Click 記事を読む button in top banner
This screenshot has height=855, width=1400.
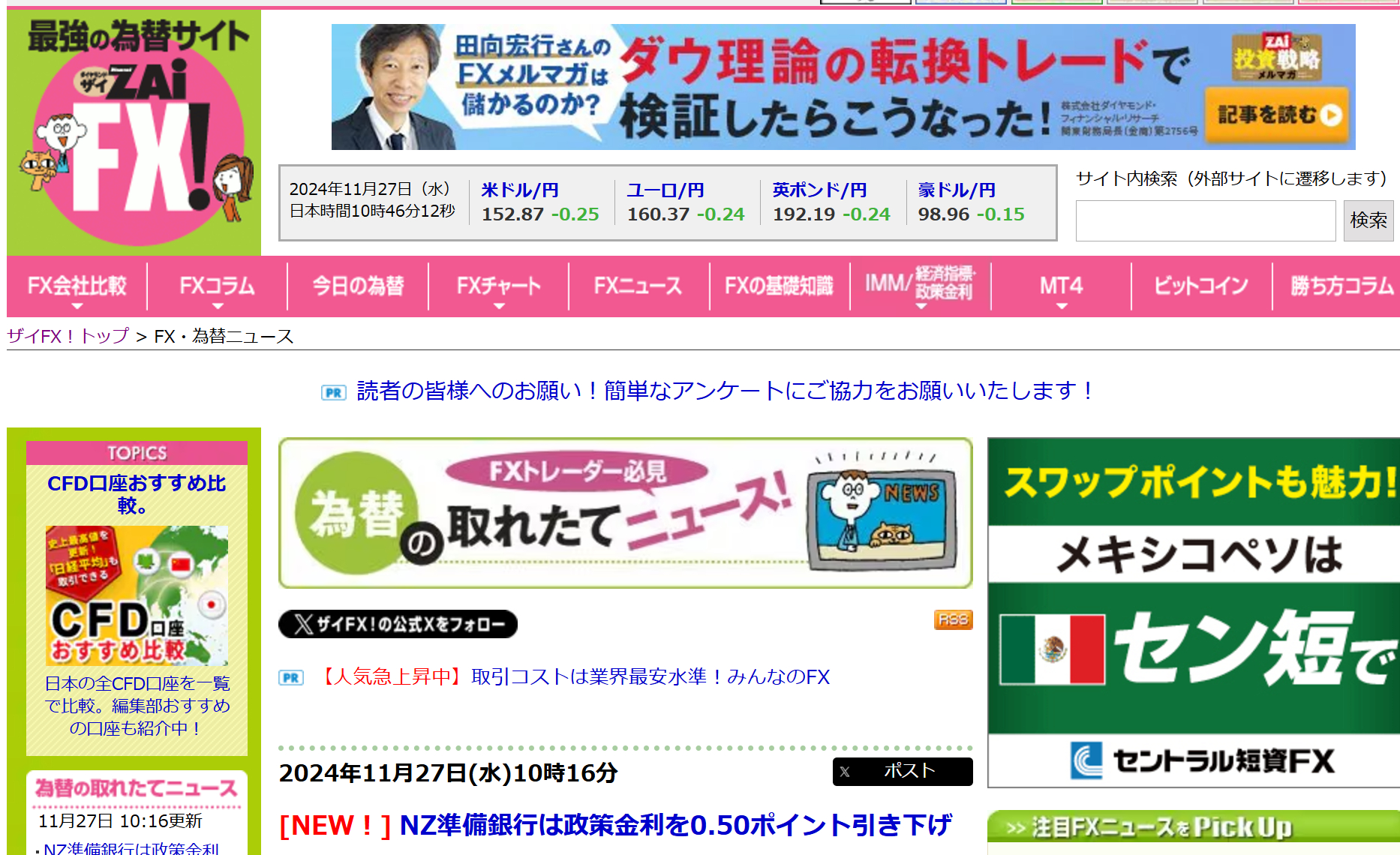pos(1277,115)
